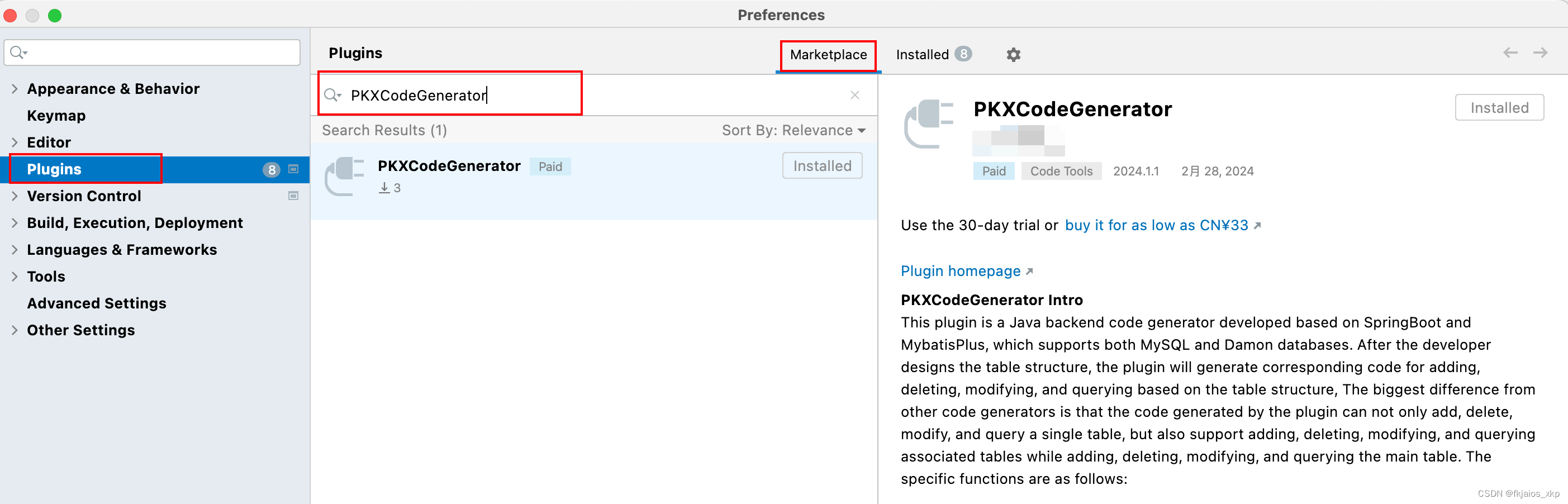Expand the Editor section
This screenshot has width=1568, height=504.
tap(15, 142)
